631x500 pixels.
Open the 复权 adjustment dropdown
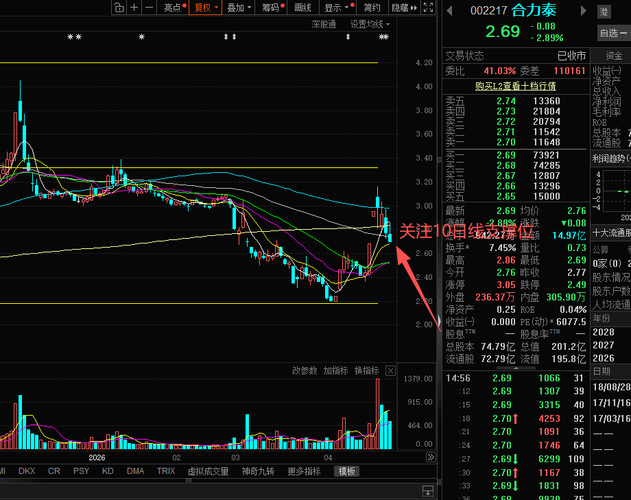point(205,7)
